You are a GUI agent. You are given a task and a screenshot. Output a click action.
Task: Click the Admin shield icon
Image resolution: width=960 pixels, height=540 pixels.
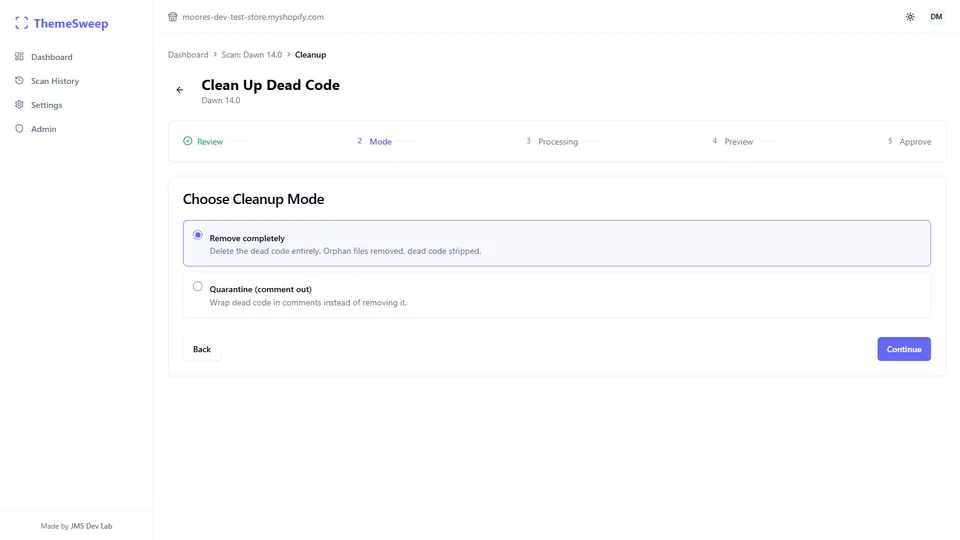click(20, 129)
